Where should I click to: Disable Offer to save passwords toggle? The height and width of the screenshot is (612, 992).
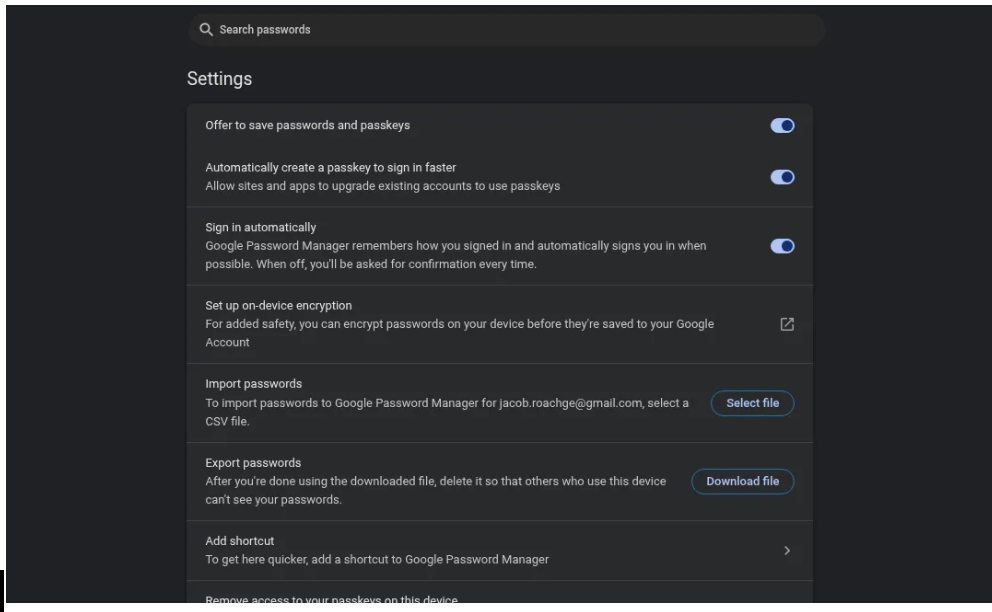pyautogui.click(x=782, y=126)
